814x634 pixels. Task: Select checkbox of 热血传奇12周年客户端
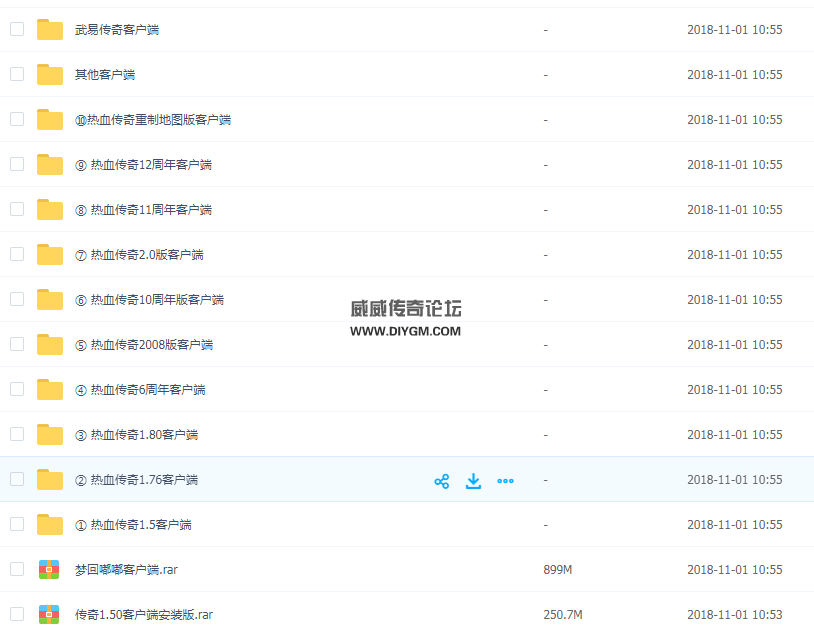point(17,164)
